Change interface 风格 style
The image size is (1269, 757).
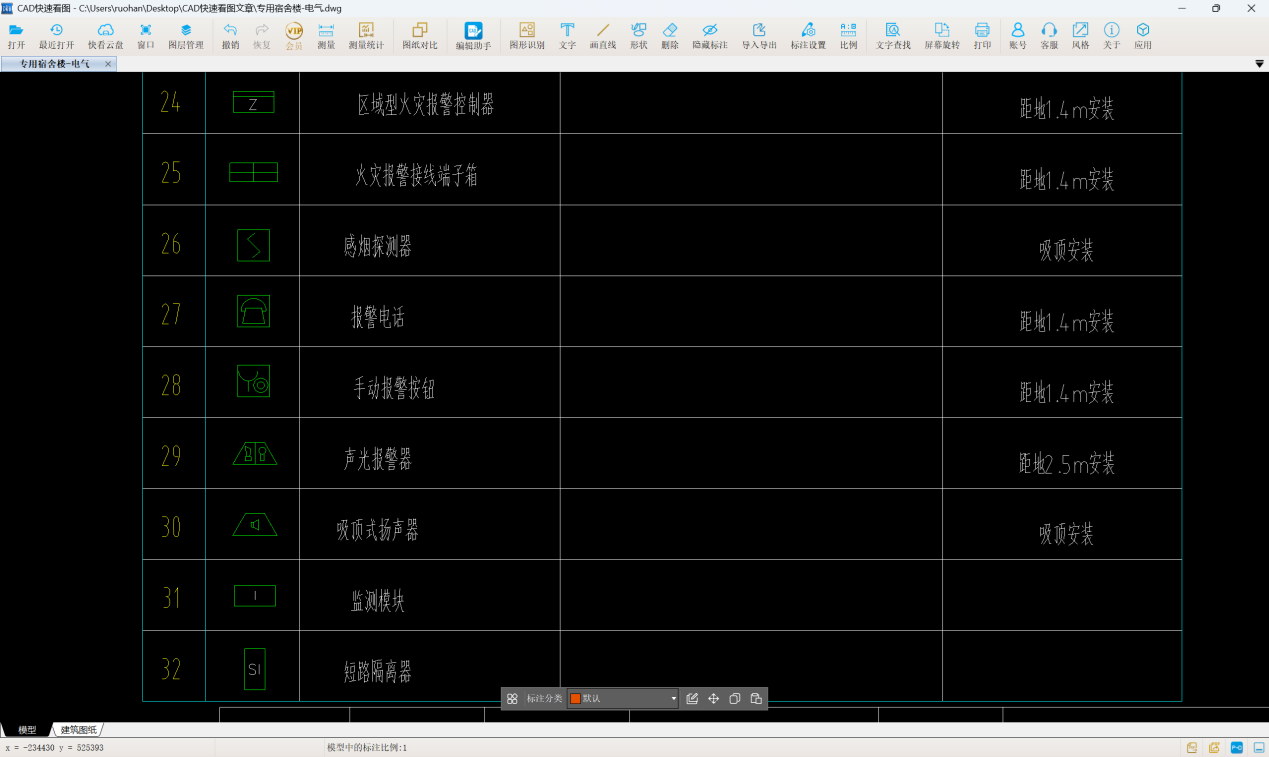[1081, 36]
